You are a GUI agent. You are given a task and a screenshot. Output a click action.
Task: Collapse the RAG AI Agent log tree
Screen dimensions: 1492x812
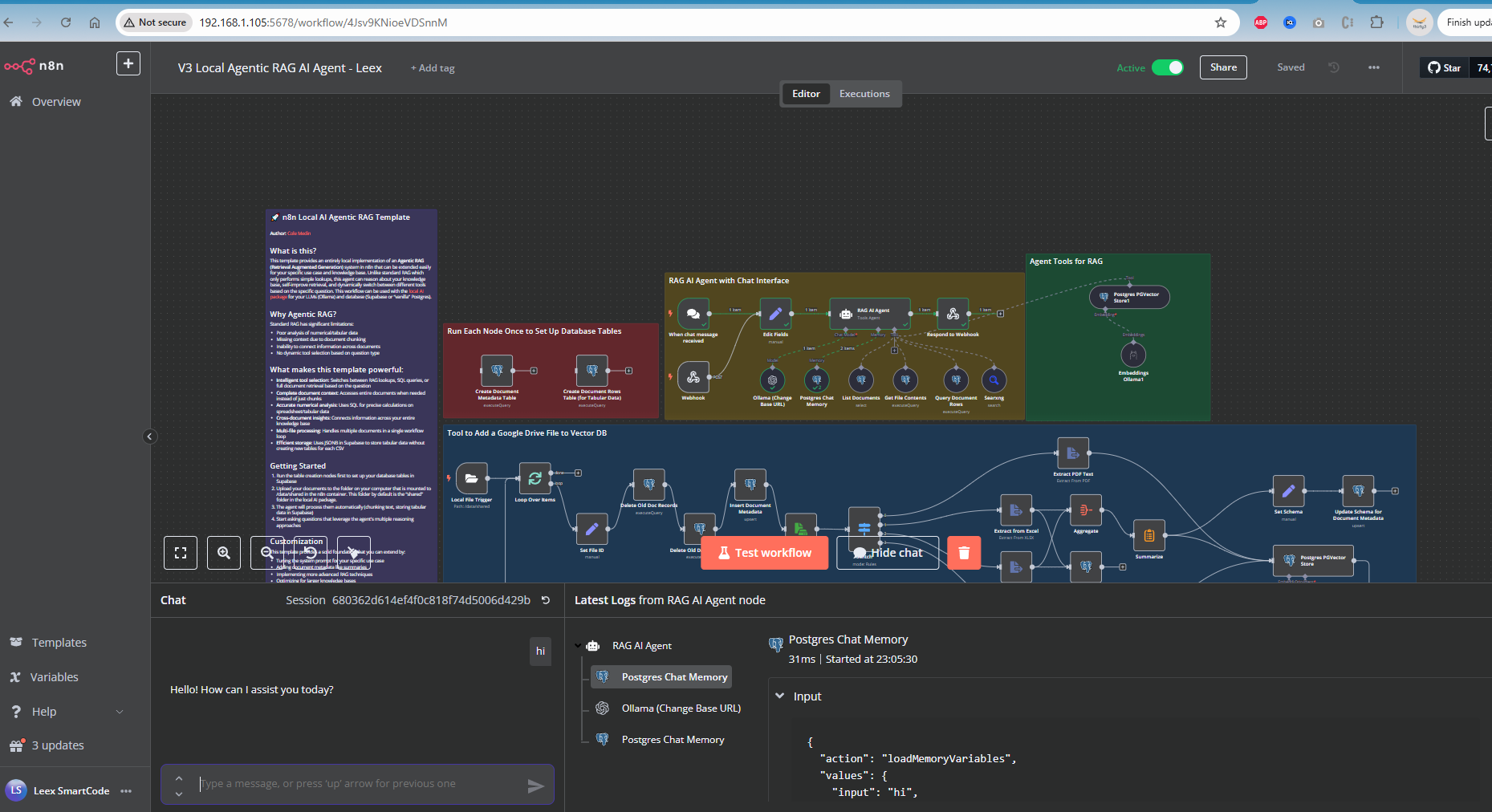click(x=579, y=646)
